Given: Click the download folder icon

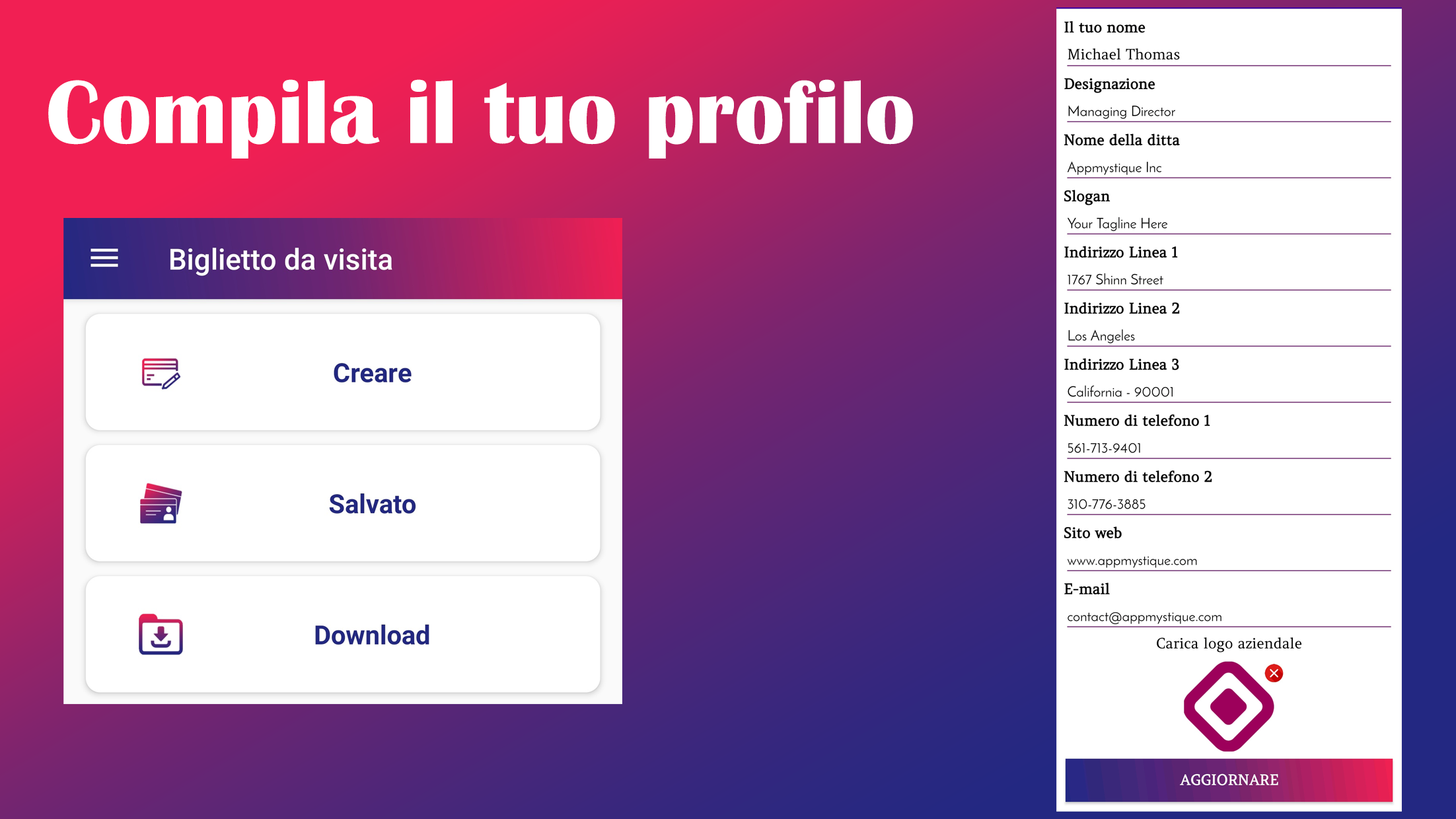Looking at the screenshot, I should [x=161, y=634].
